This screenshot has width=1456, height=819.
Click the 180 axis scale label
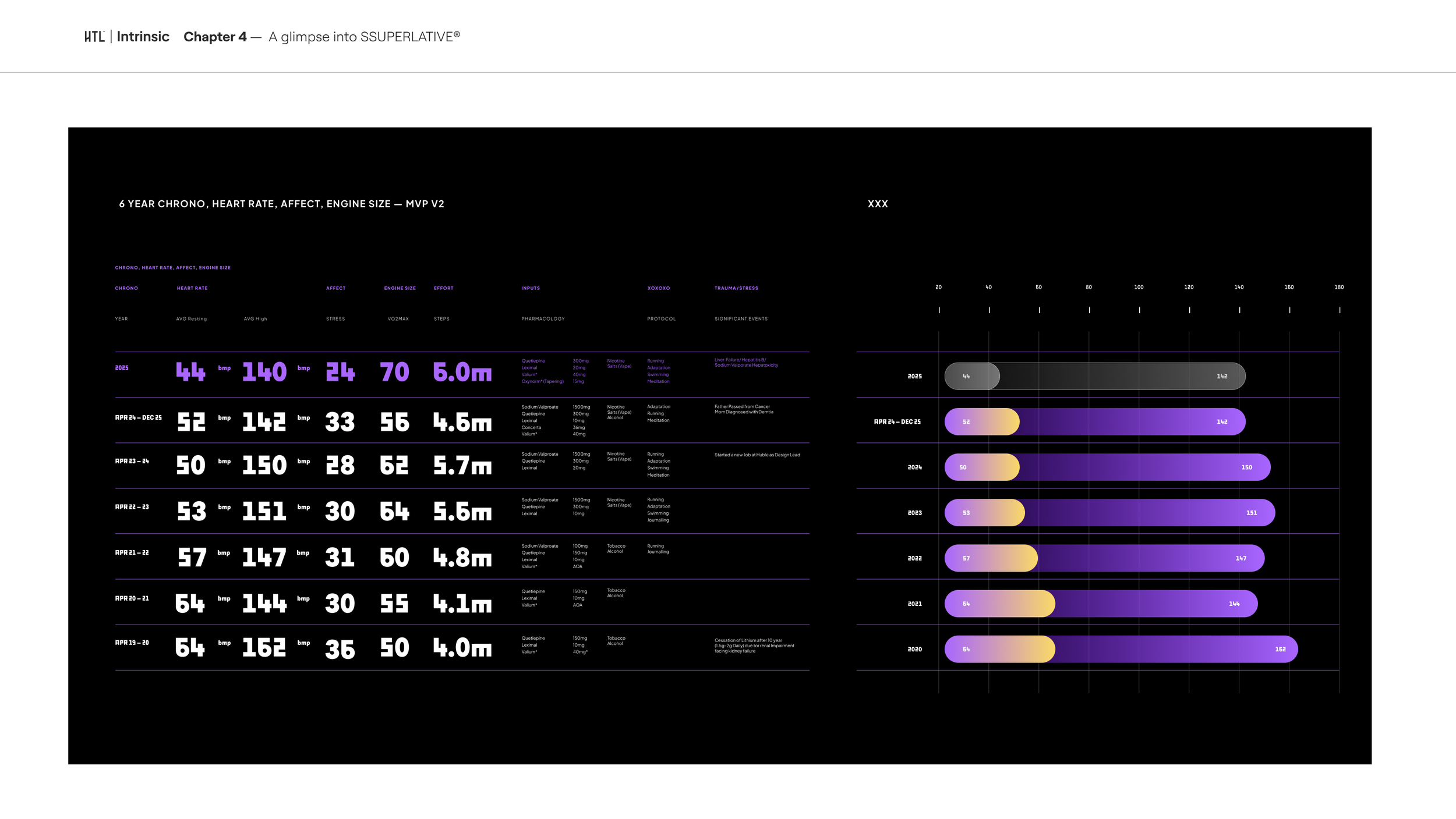pos(1339,287)
